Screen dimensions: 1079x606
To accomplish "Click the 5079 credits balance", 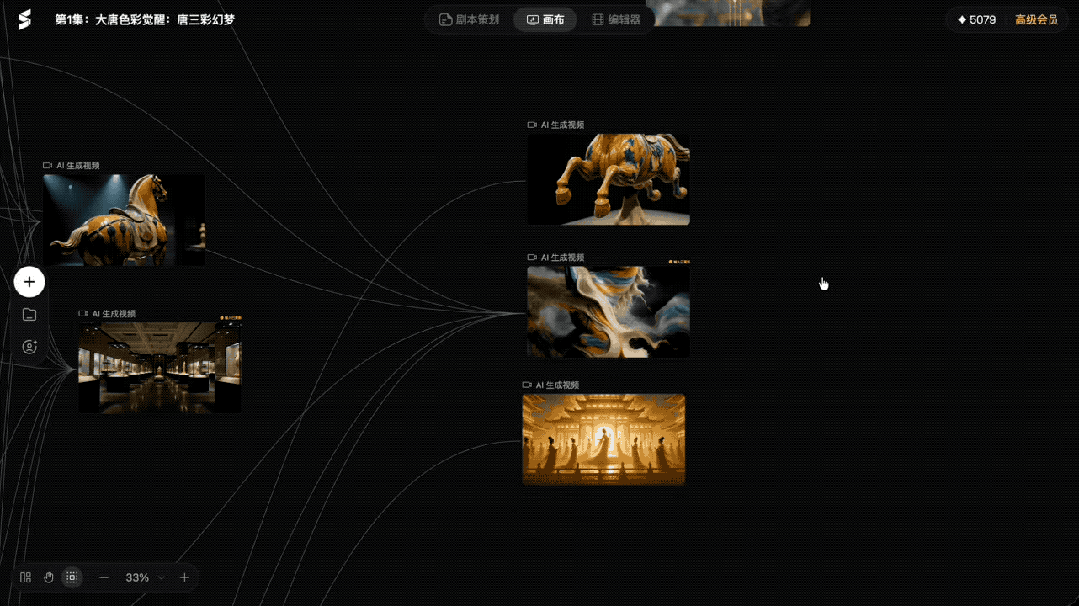I will [976, 20].
